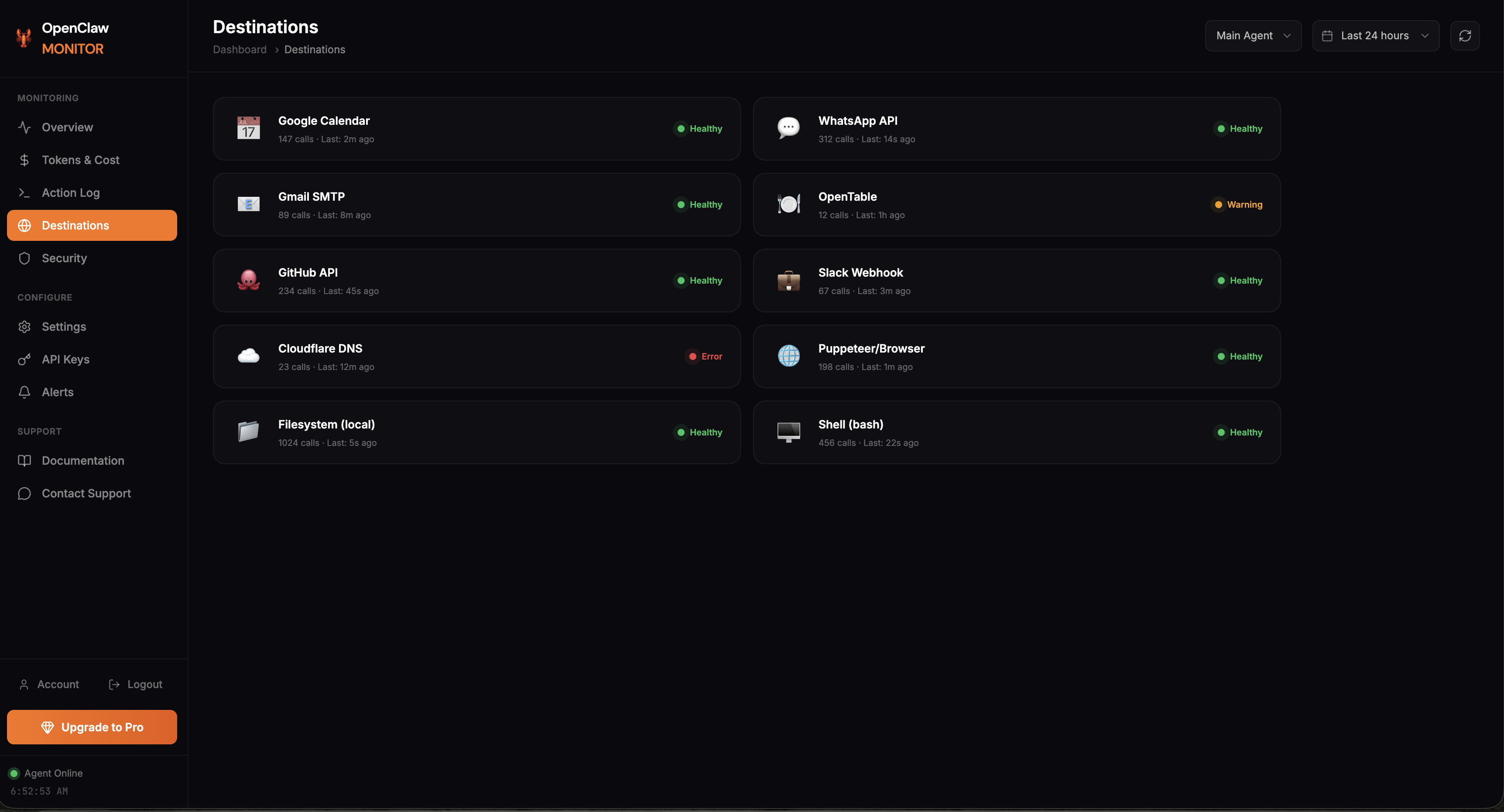
Task: Open Tokens & Cost via dollar icon
Action: 24,159
